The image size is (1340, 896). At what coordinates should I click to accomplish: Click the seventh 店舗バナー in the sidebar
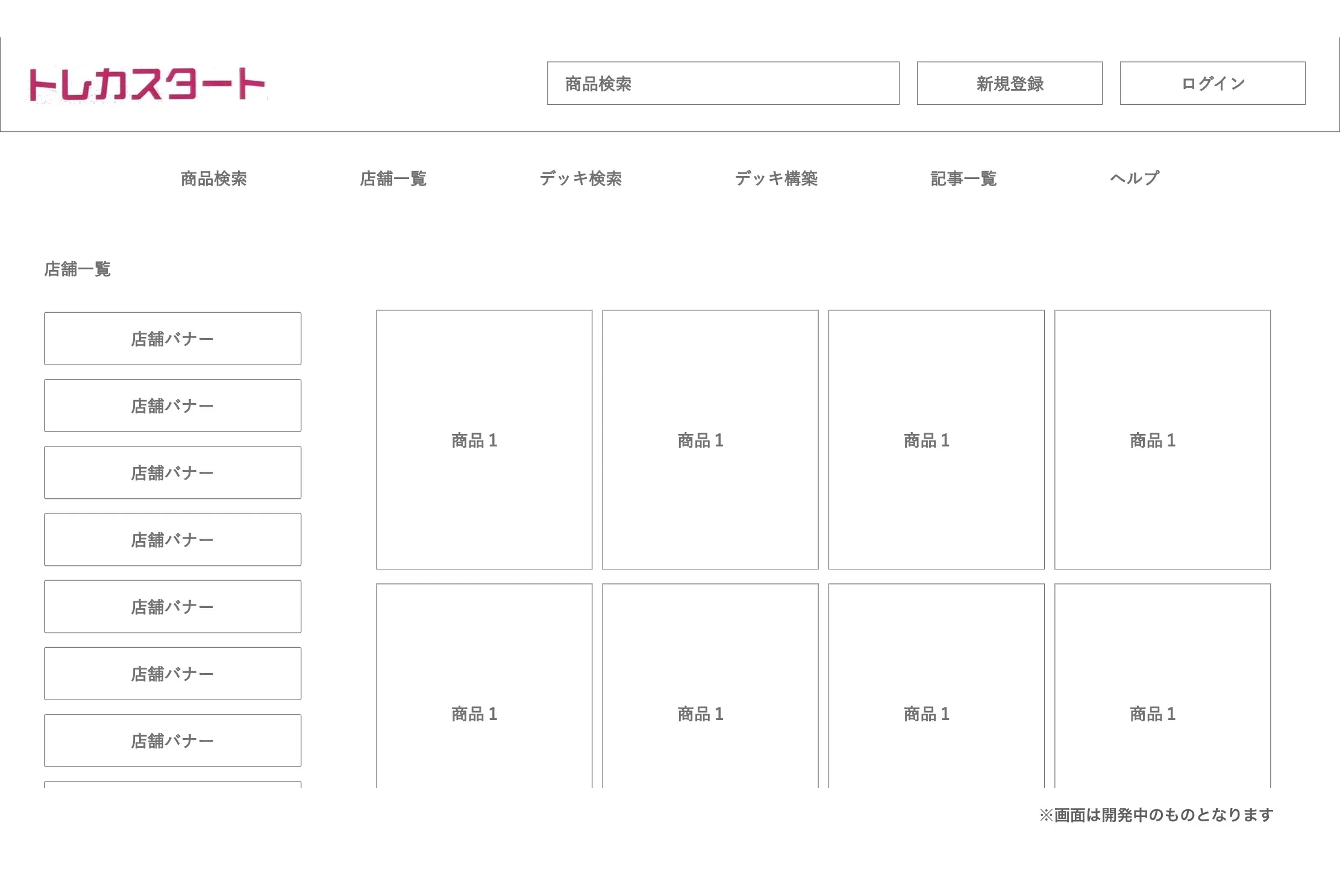[172, 741]
